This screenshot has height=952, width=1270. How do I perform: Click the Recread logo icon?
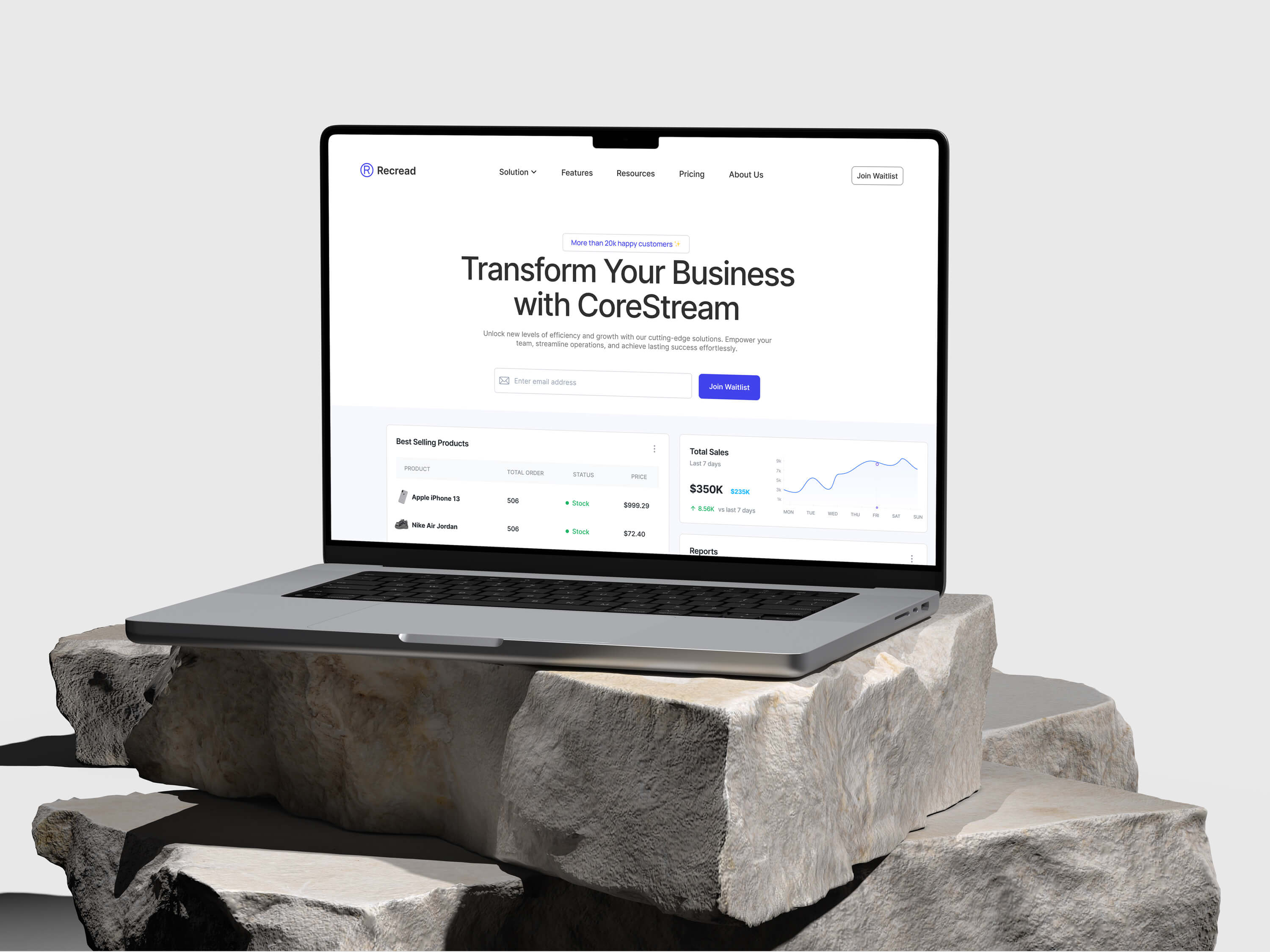pos(364,170)
